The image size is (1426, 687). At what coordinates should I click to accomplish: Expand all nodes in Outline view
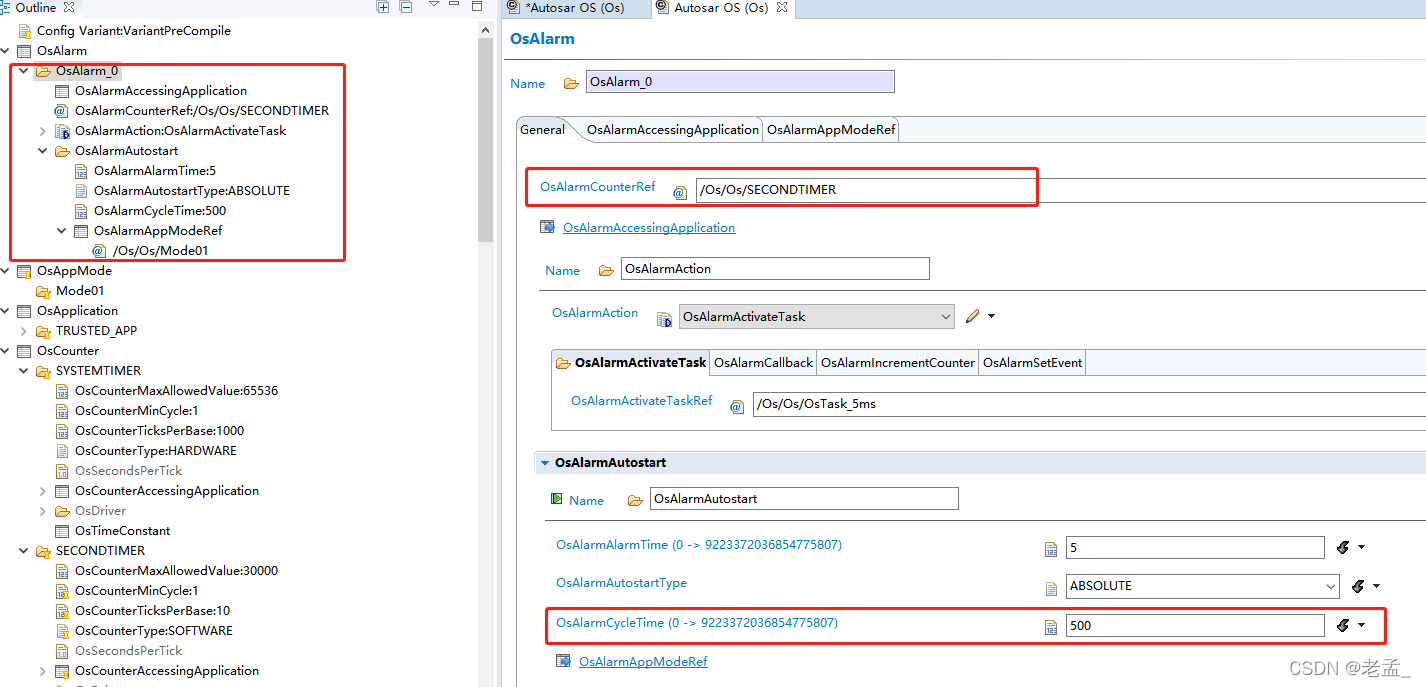pyautogui.click(x=383, y=7)
